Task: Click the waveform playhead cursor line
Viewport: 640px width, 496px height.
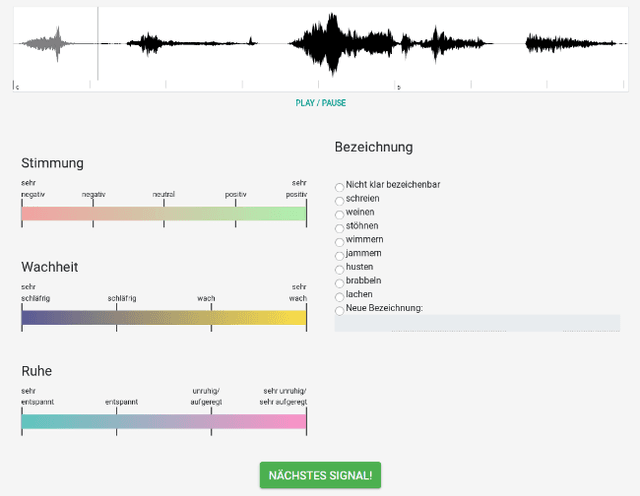Action: pyautogui.click(x=98, y=43)
